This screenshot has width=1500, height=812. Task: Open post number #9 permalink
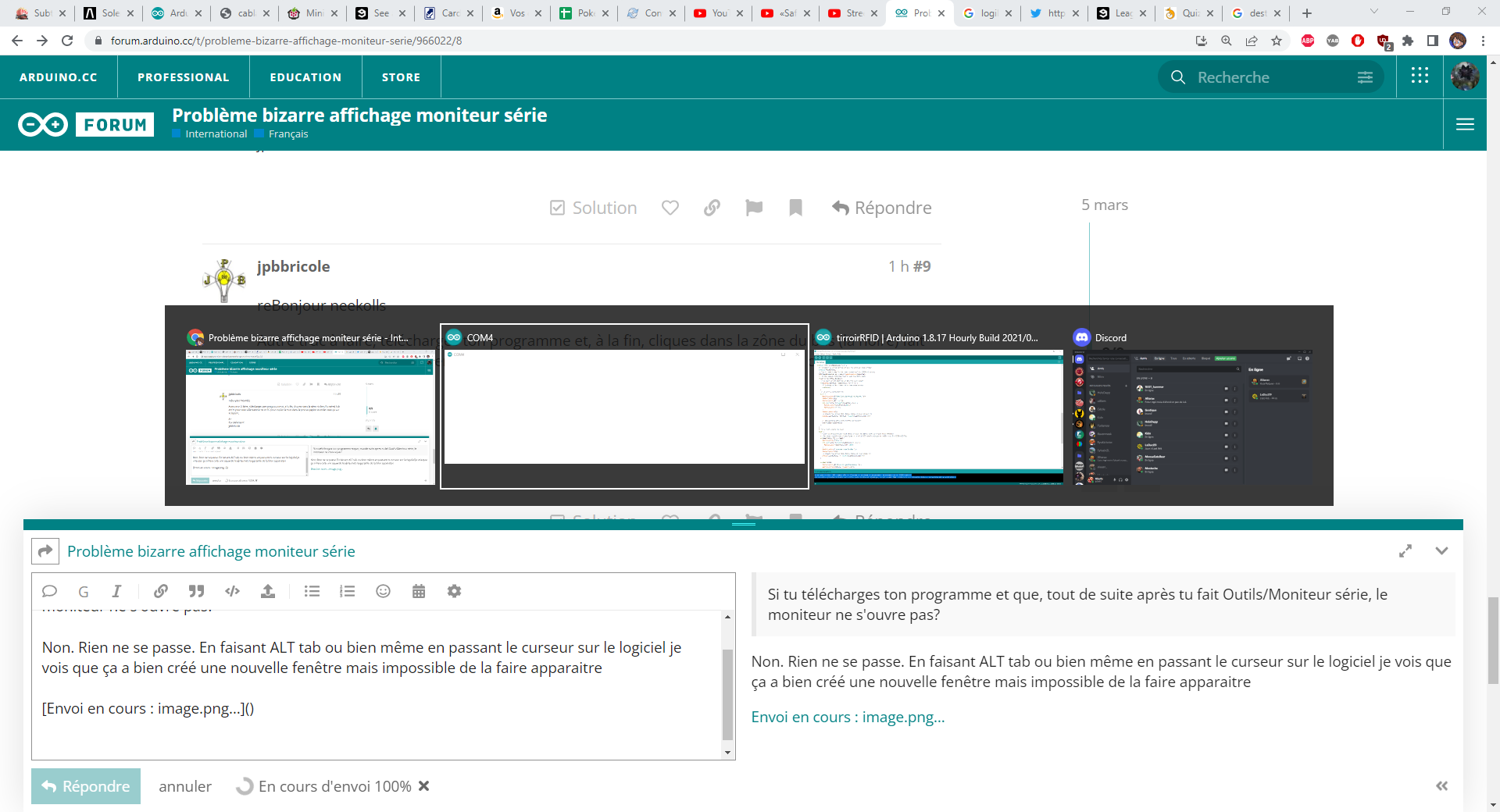(x=922, y=266)
